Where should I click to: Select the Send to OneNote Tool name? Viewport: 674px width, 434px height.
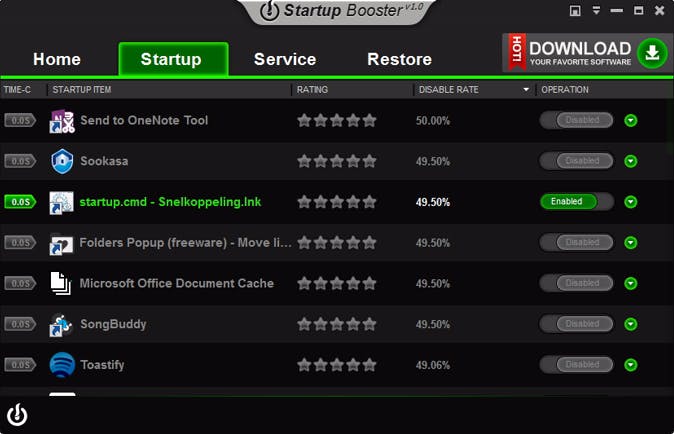tap(144, 120)
